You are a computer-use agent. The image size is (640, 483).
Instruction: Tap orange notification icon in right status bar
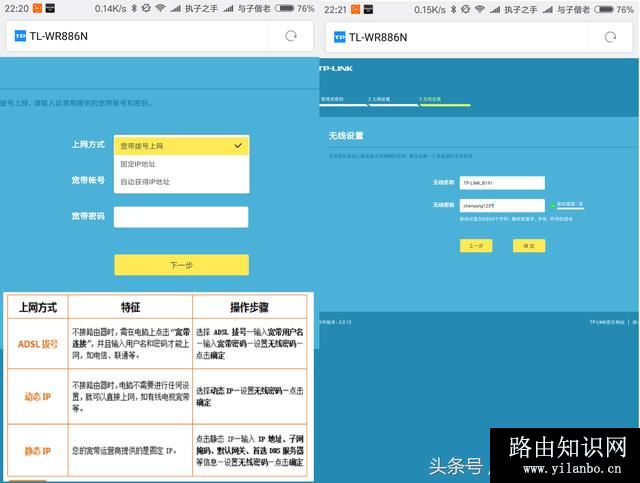pyautogui.click(x=356, y=9)
